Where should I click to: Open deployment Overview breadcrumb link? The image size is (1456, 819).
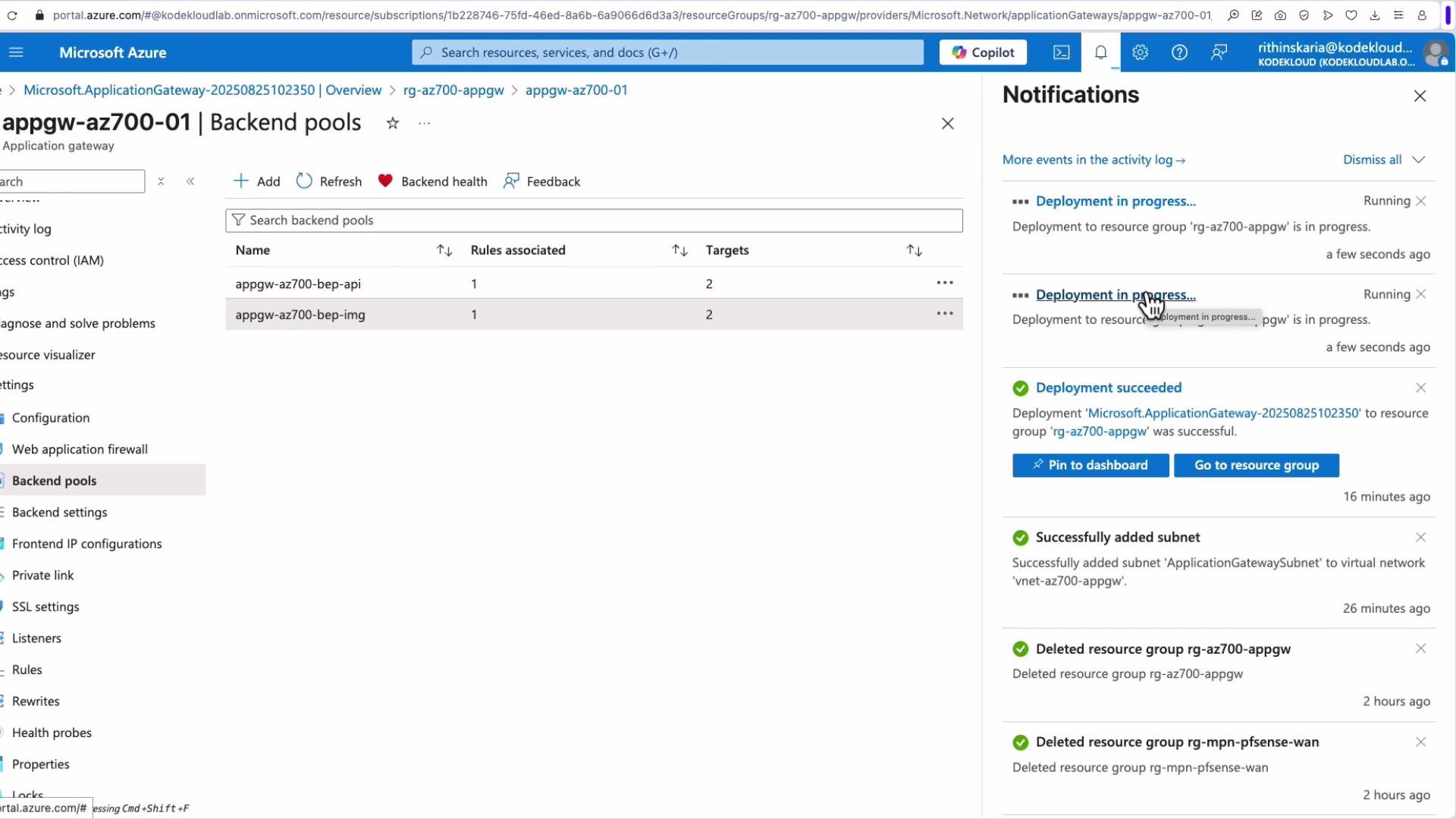click(x=202, y=89)
